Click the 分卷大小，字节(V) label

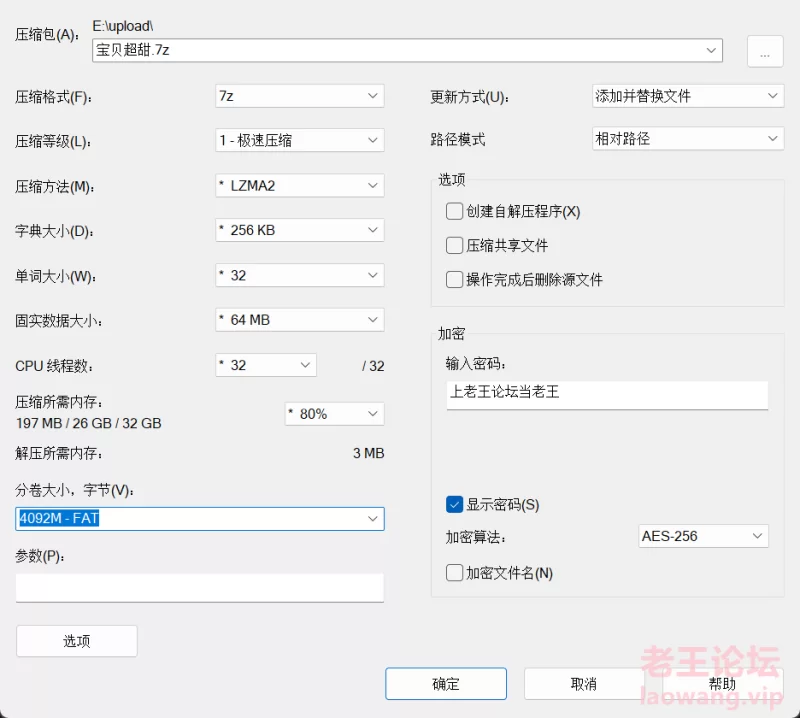(x=74, y=490)
